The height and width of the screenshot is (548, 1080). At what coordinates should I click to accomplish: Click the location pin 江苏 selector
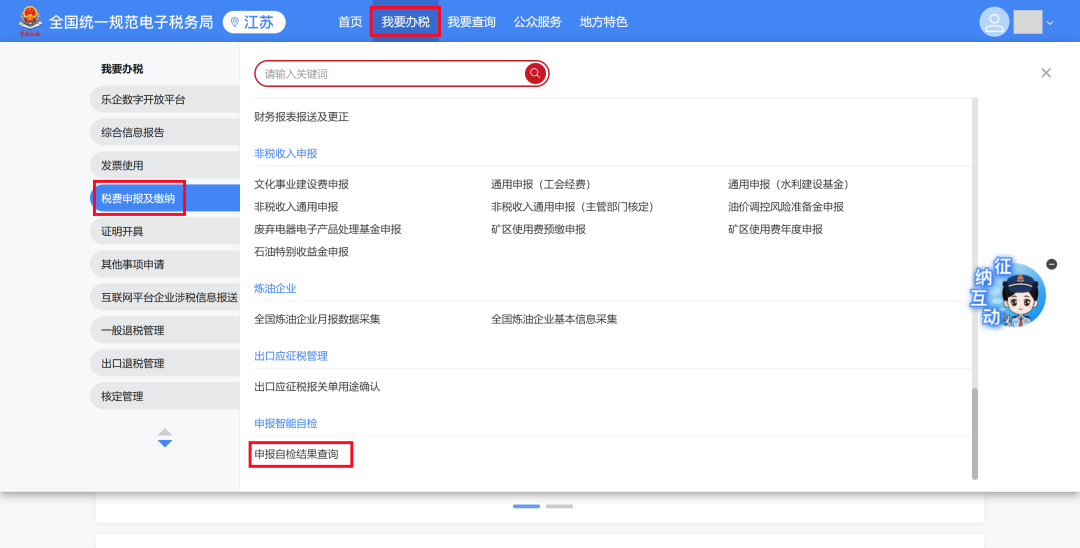point(254,22)
